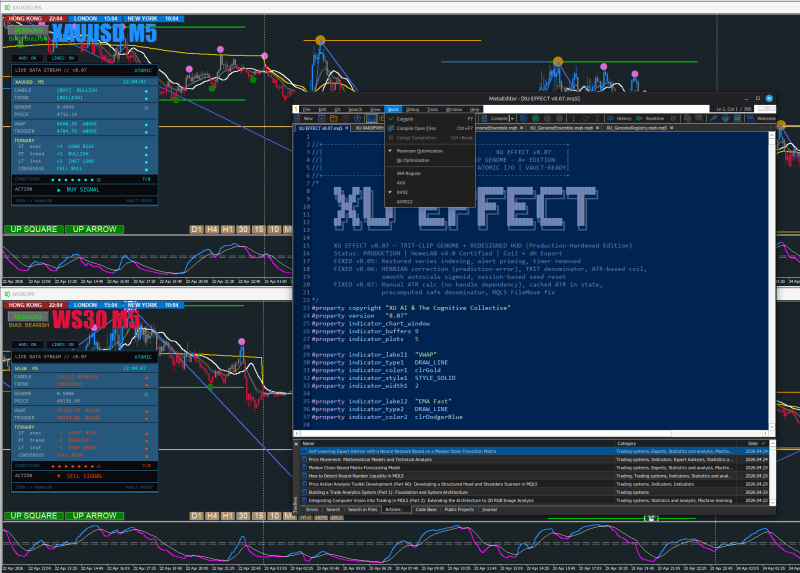Toggle HUD: ON button on XAUUSD chart
This screenshot has height=573, width=800.
click(x=28, y=58)
